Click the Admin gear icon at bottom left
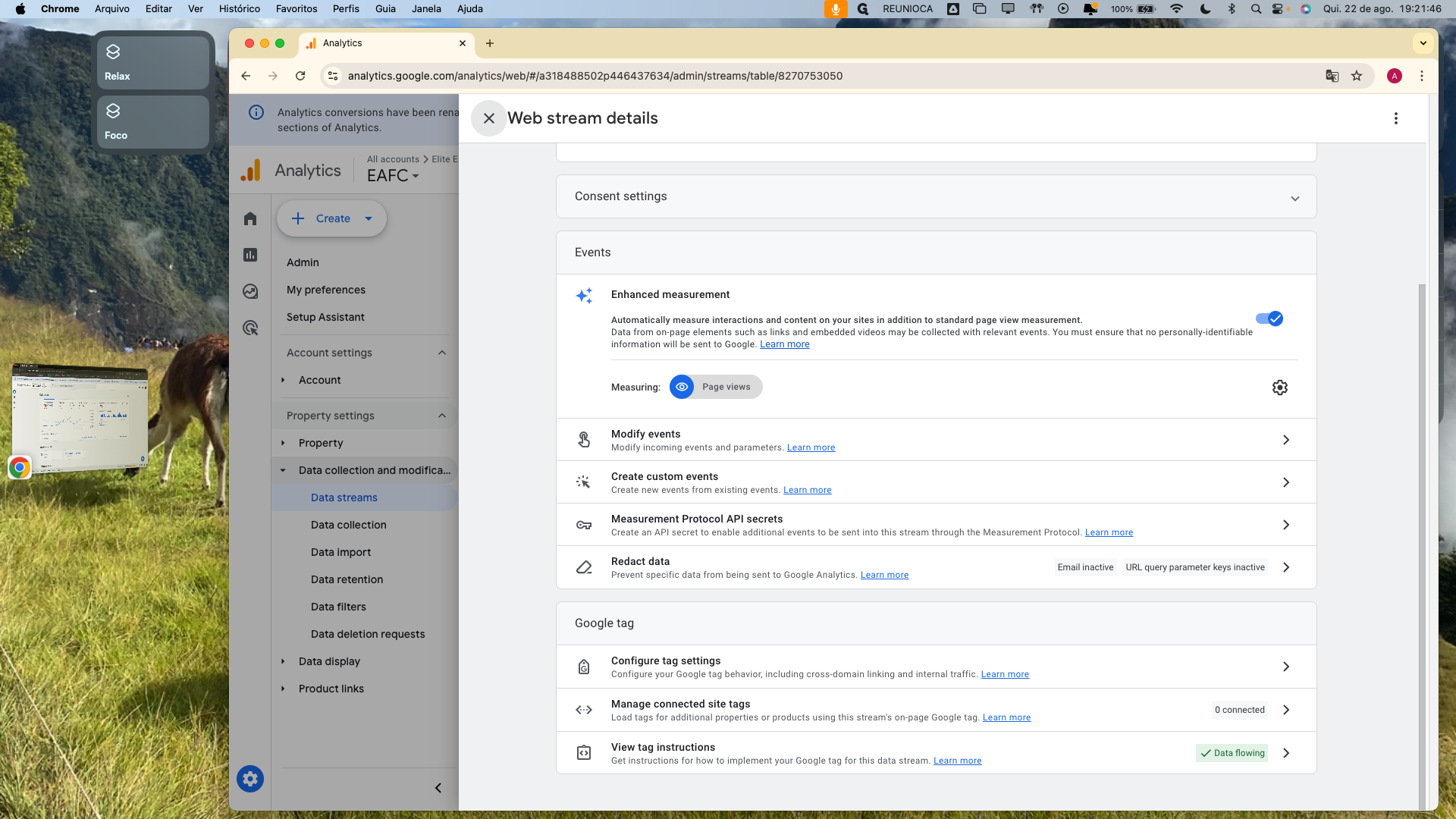This screenshot has height=819, width=1456. coord(250,779)
